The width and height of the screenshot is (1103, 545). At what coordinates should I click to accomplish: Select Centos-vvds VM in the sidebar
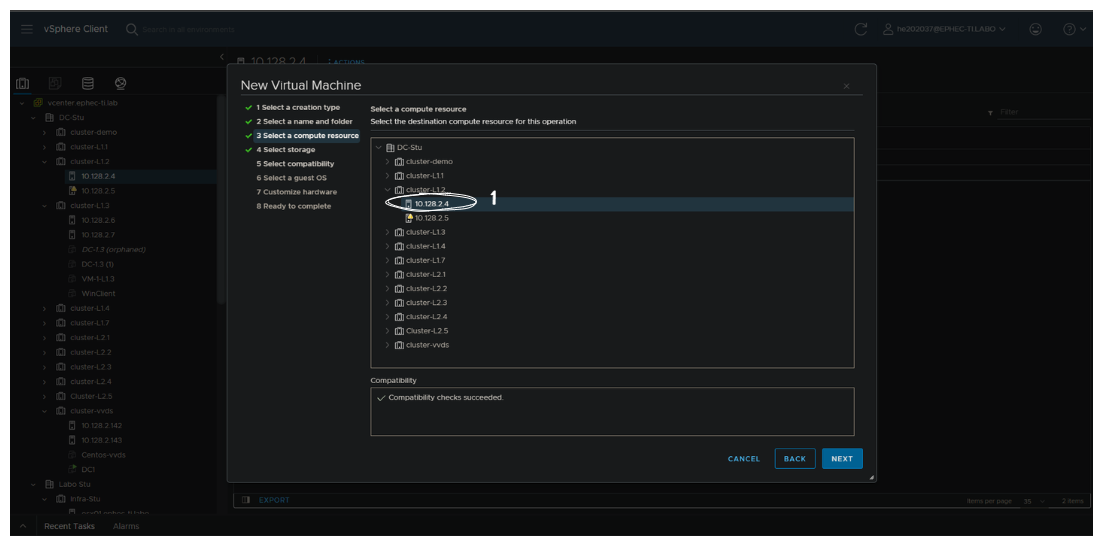click(x=103, y=455)
